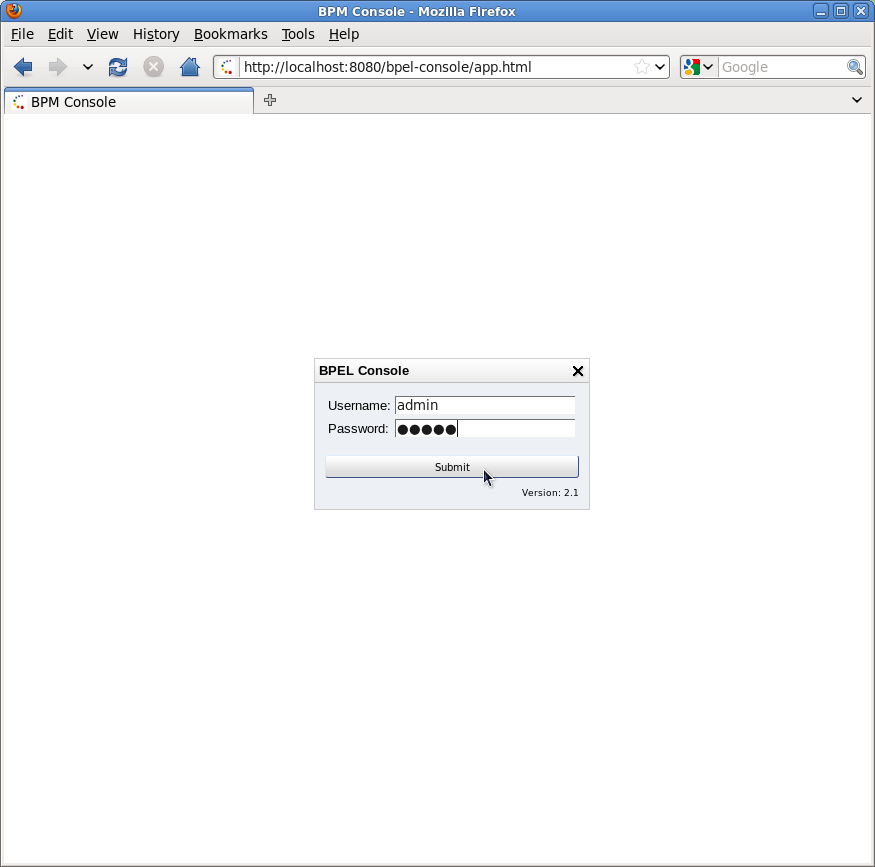The height and width of the screenshot is (867, 875).
Task: Open the address bar history dropdown arrow
Action: 661,67
